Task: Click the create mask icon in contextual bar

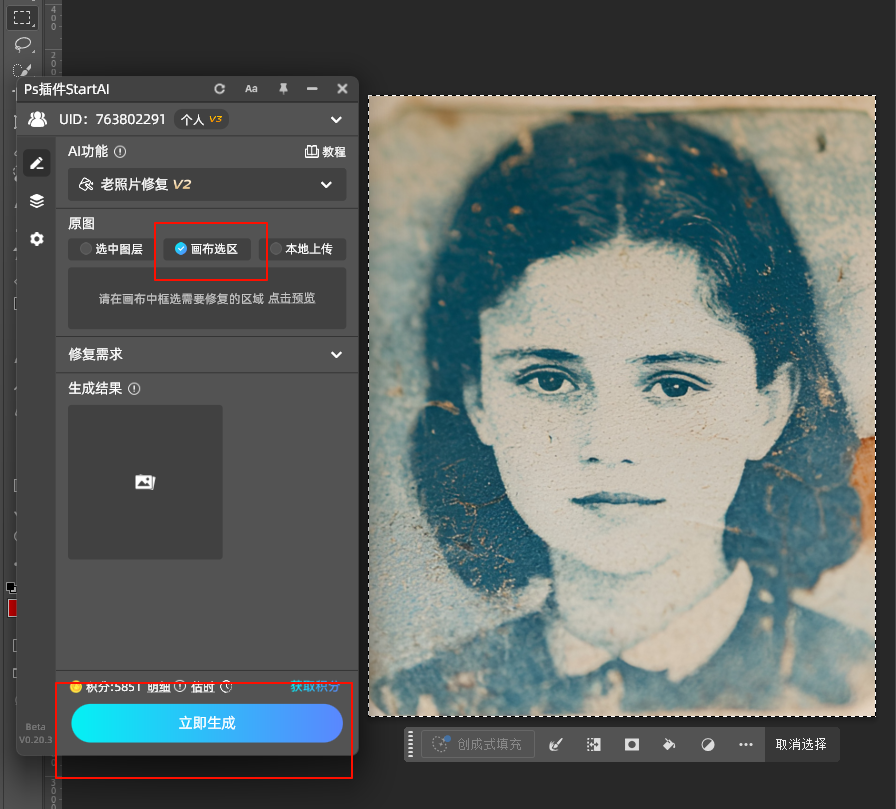Action: [x=632, y=744]
